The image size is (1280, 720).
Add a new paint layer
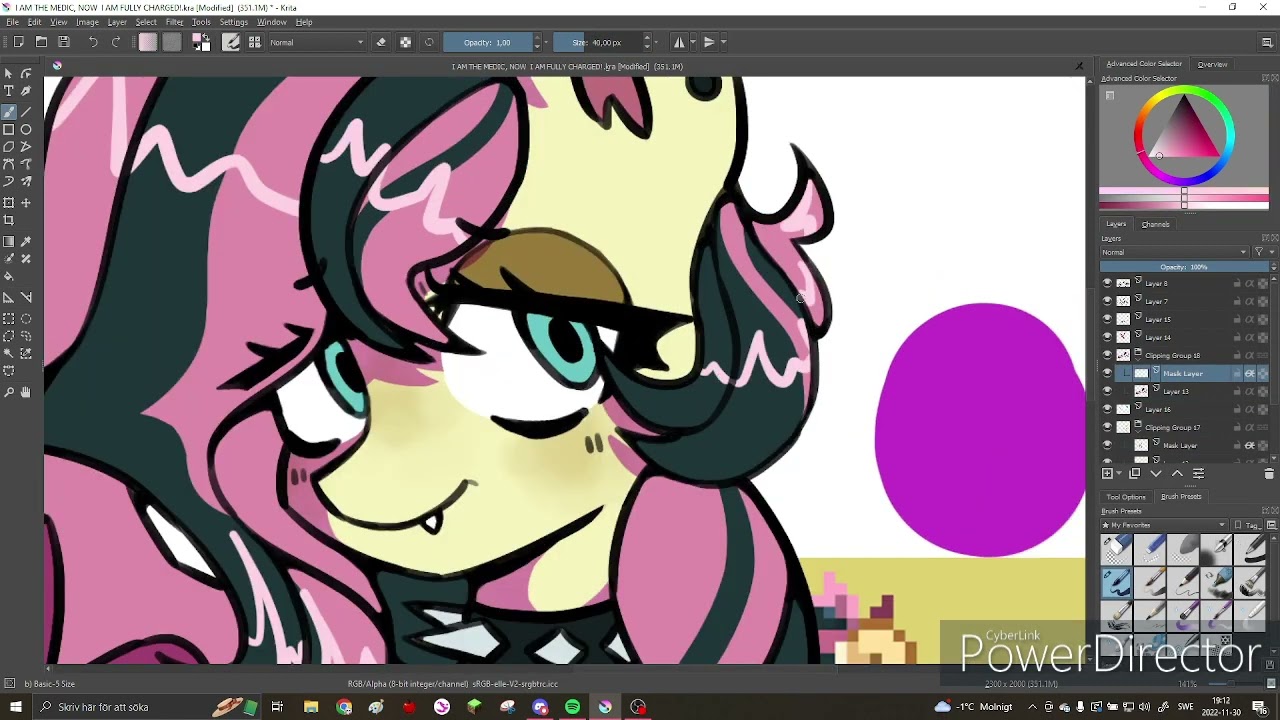click(x=1107, y=474)
